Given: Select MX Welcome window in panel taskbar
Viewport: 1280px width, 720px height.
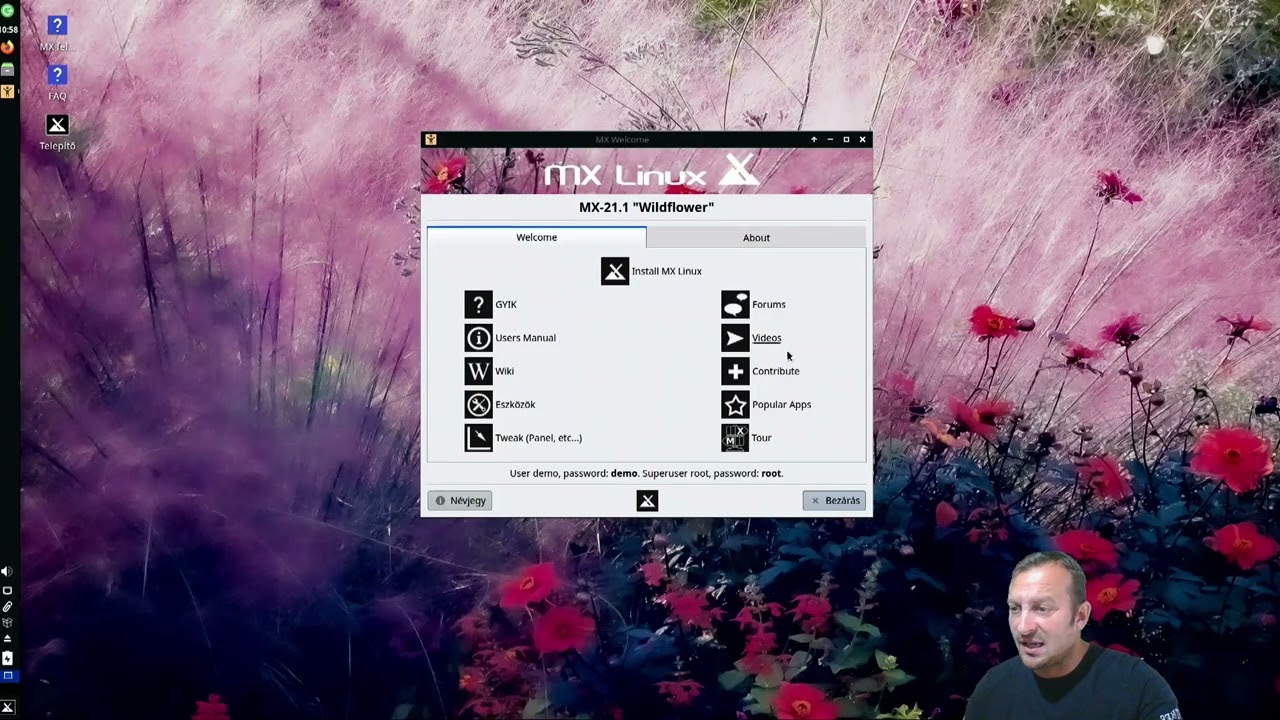Looking at the screenshot, I should pyautogui.click(x=7, y=91).
